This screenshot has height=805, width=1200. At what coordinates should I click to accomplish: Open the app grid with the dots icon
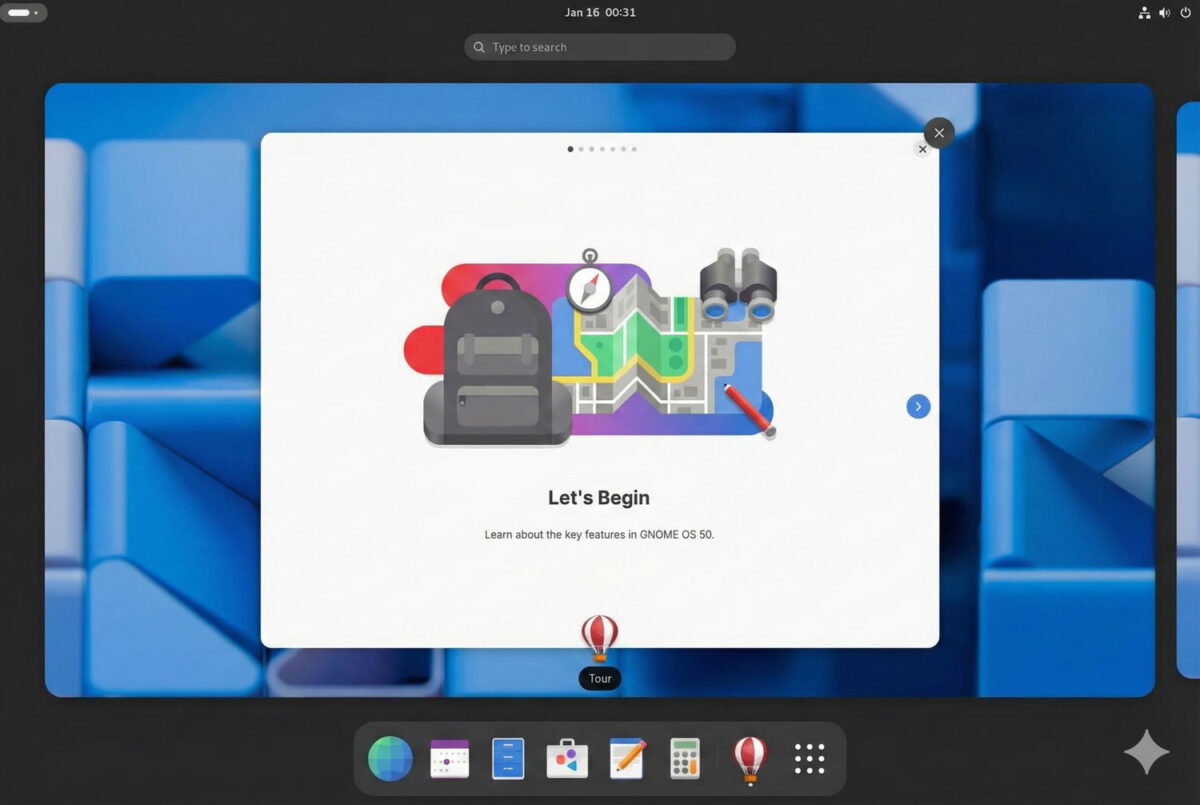click(x=809, y=759)
